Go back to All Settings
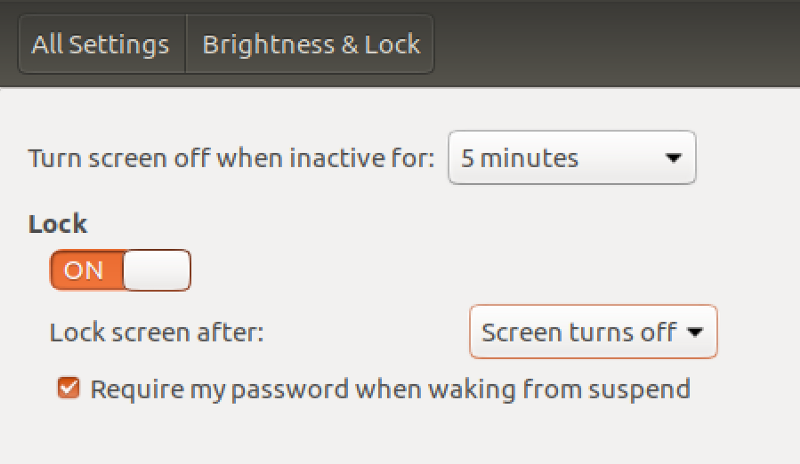The height and width of the screenshot is (464, 800). coord(102,44)
